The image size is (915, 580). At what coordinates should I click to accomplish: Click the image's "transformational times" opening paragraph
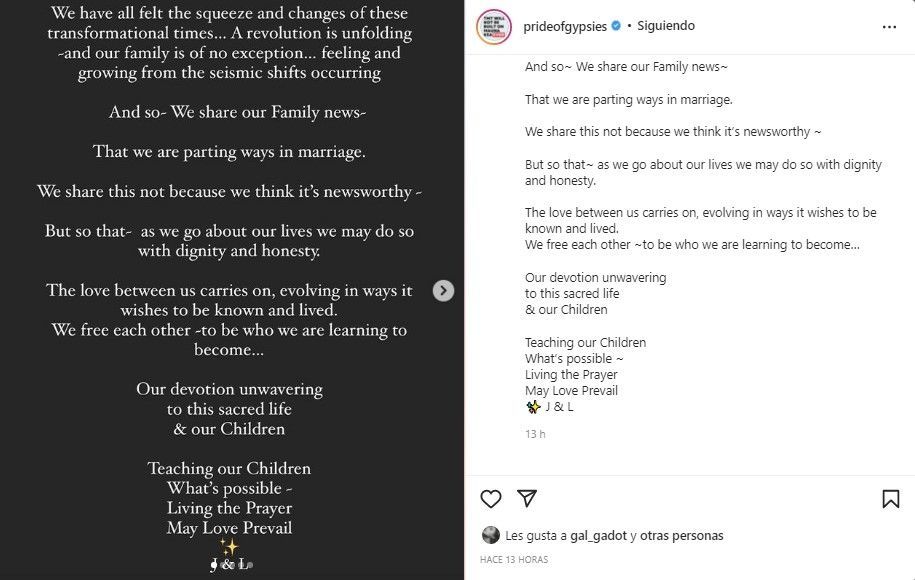click(x=230, y=43)
